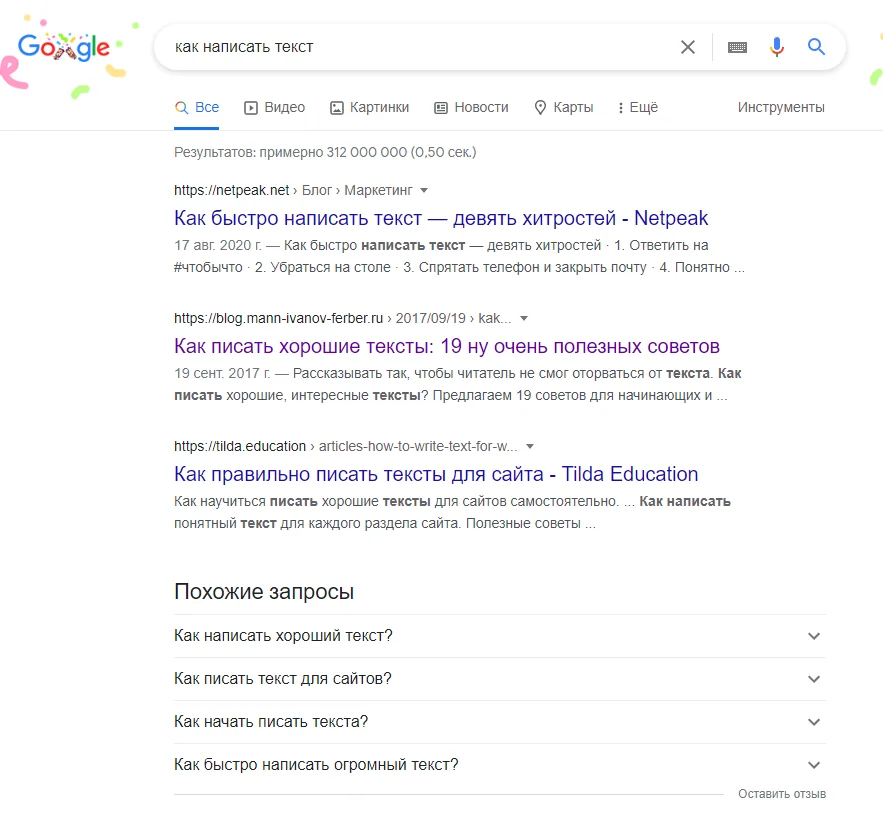Expand "Как быстро написать огромный текст?" question
883x823 pixels.
point(814,765)
